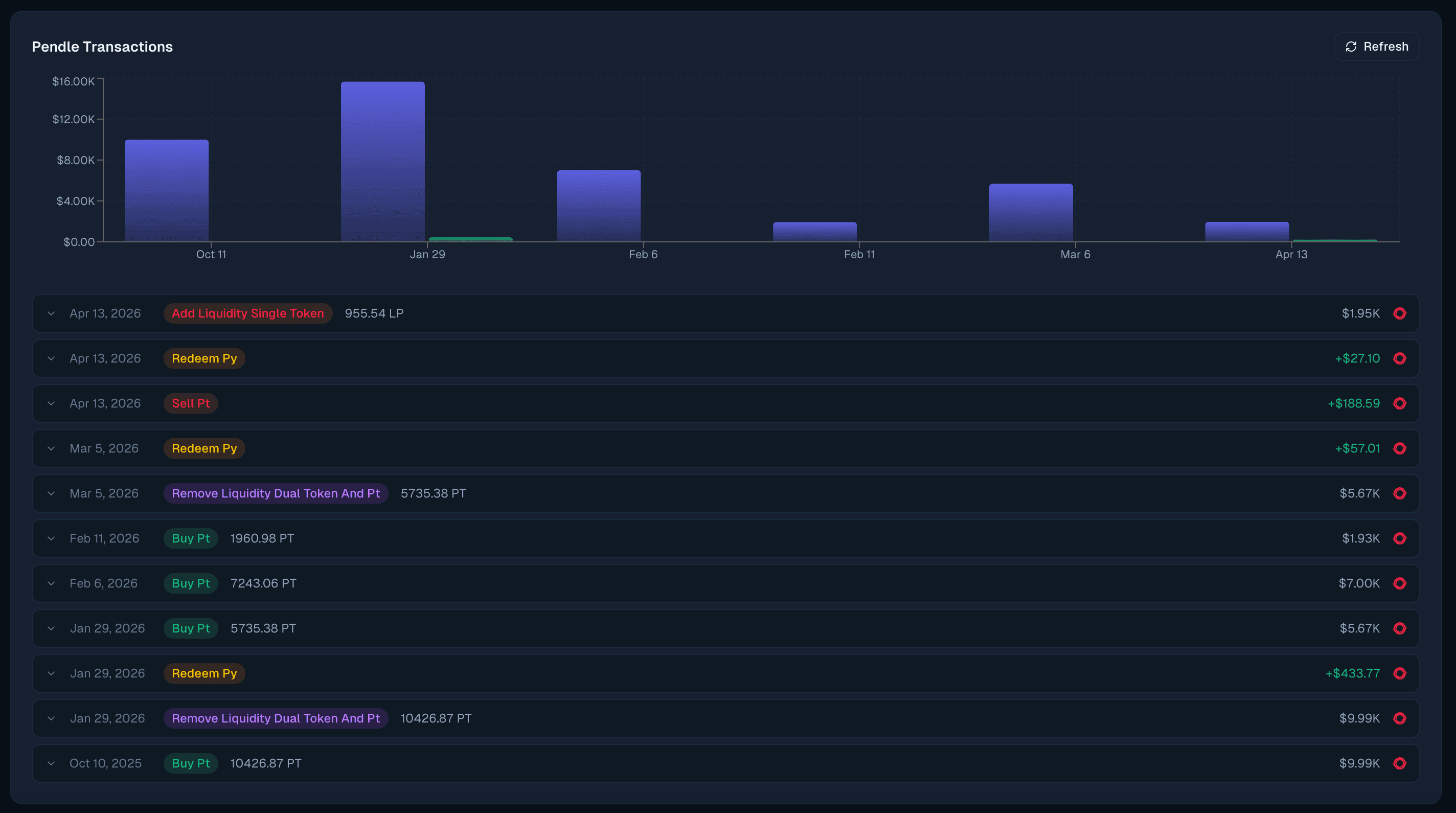
Task: Click the Apr 13 purple chart bar
Action: point(1247,232)
